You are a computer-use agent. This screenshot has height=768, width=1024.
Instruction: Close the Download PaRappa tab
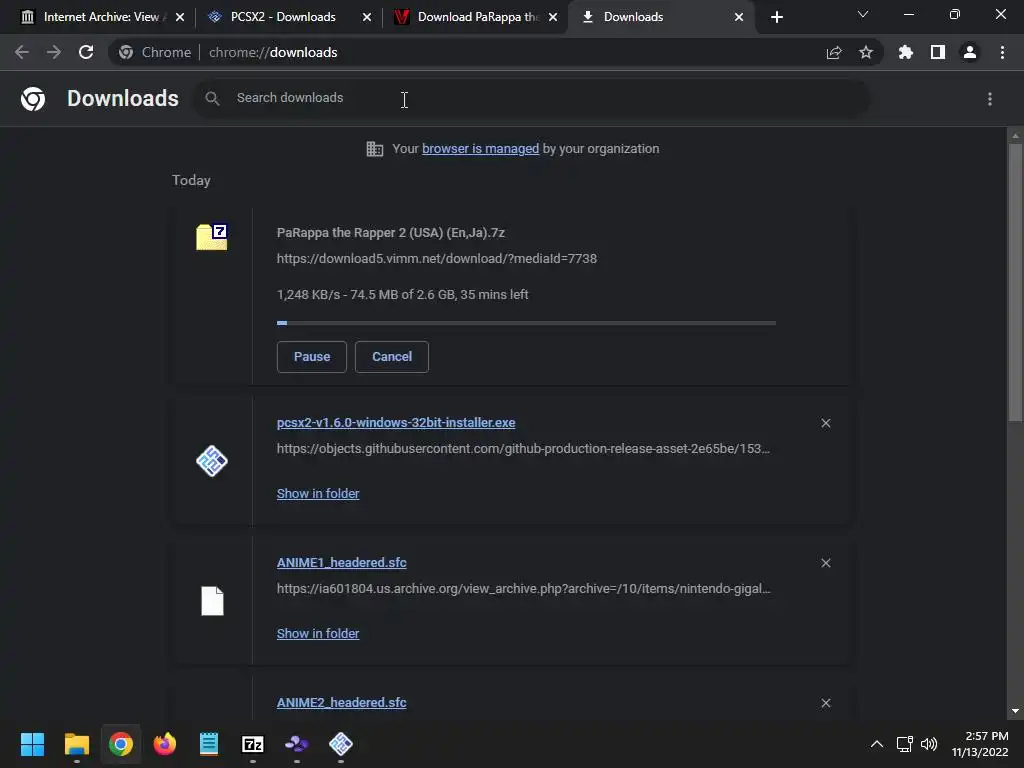coord(553,17)
